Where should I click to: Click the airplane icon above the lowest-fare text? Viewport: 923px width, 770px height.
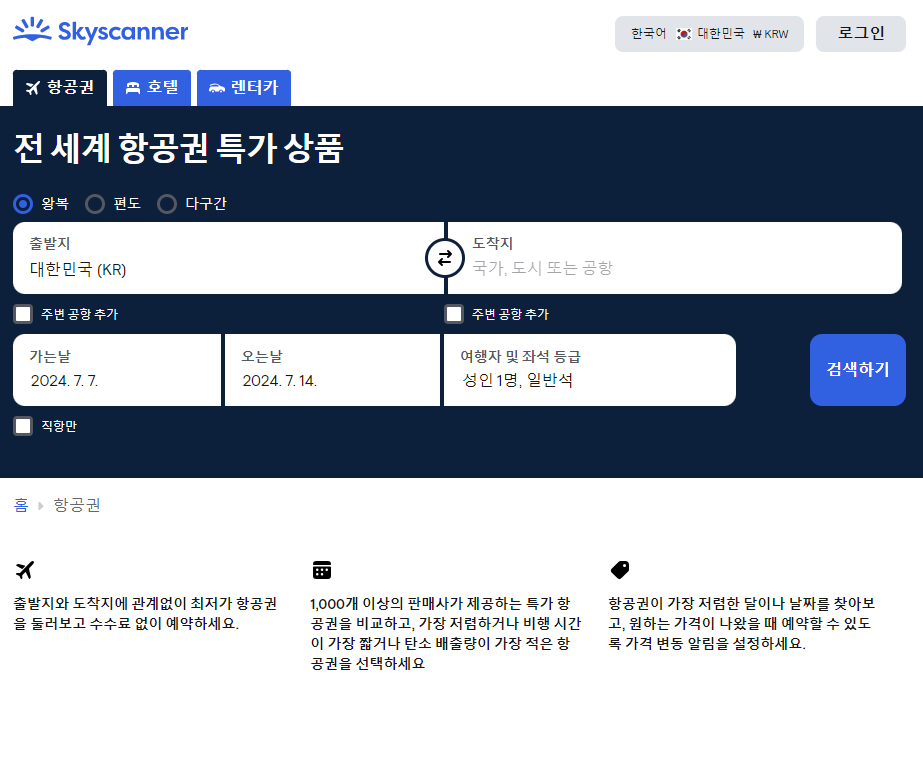pos(25,570)
